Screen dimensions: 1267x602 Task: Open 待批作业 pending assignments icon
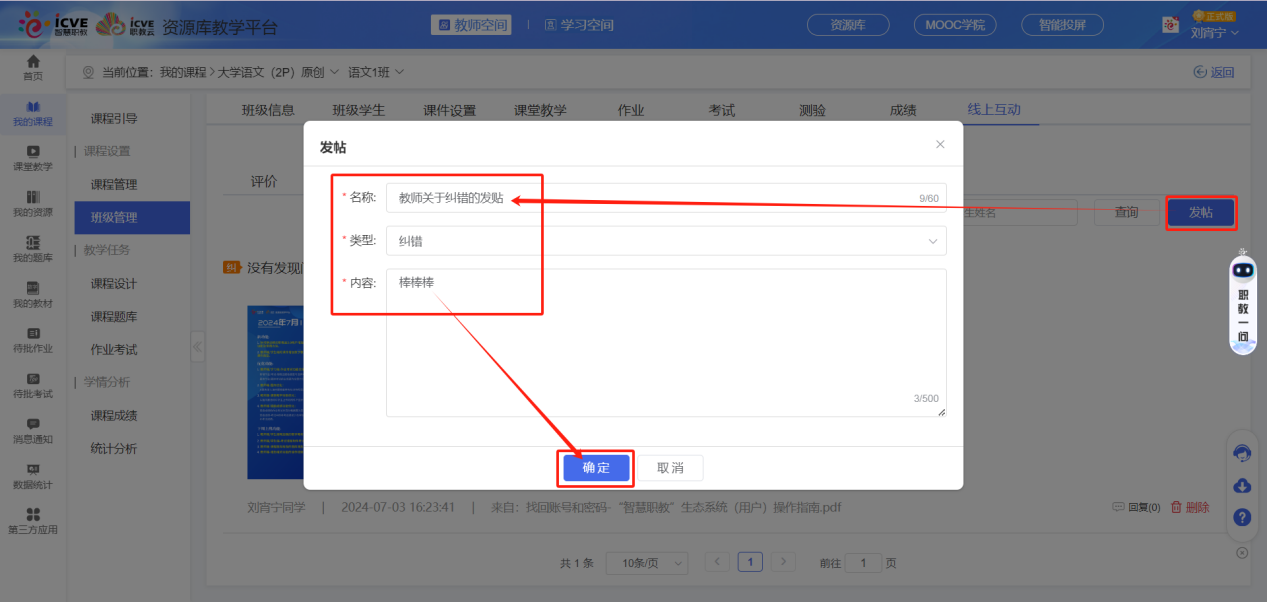32,341
